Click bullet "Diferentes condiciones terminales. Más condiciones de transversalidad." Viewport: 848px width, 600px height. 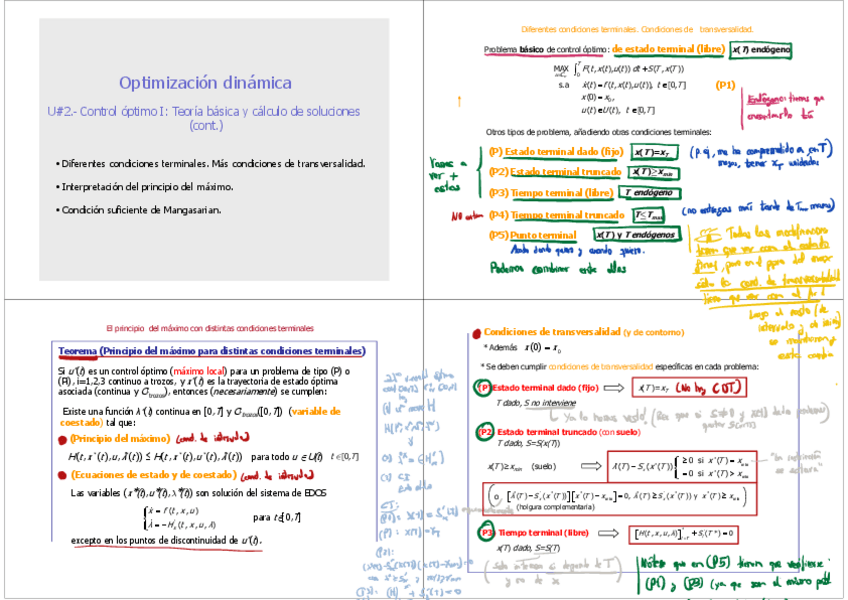210,163
